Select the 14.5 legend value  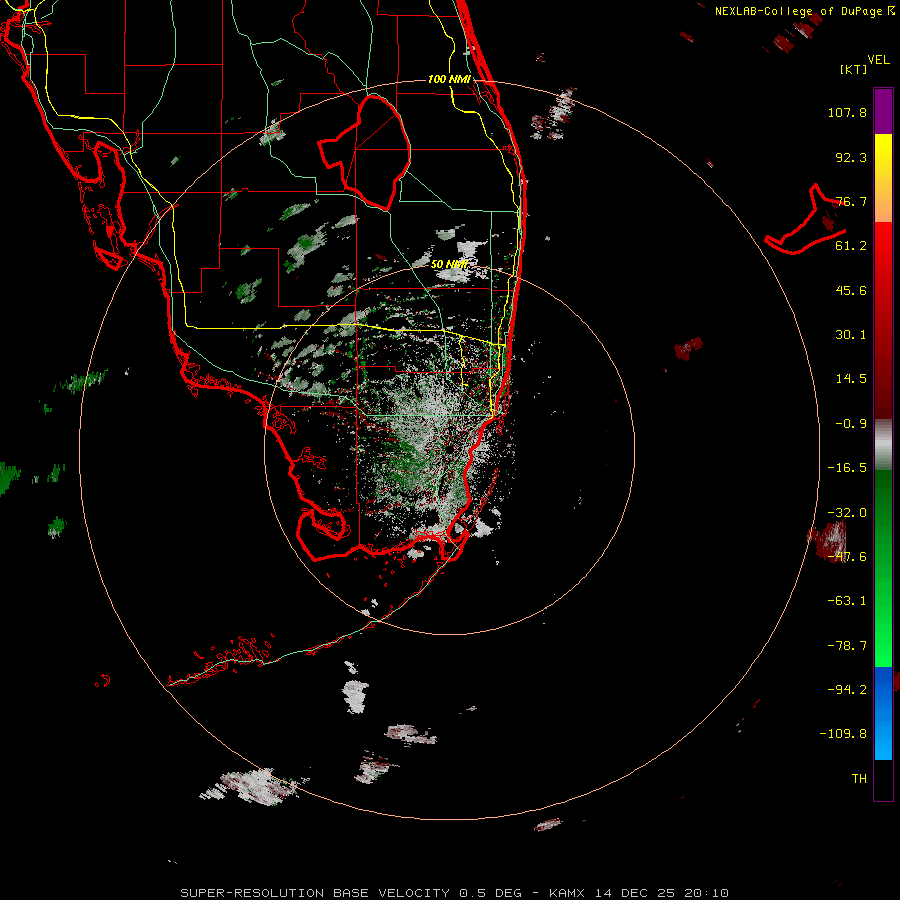(851, 379)
